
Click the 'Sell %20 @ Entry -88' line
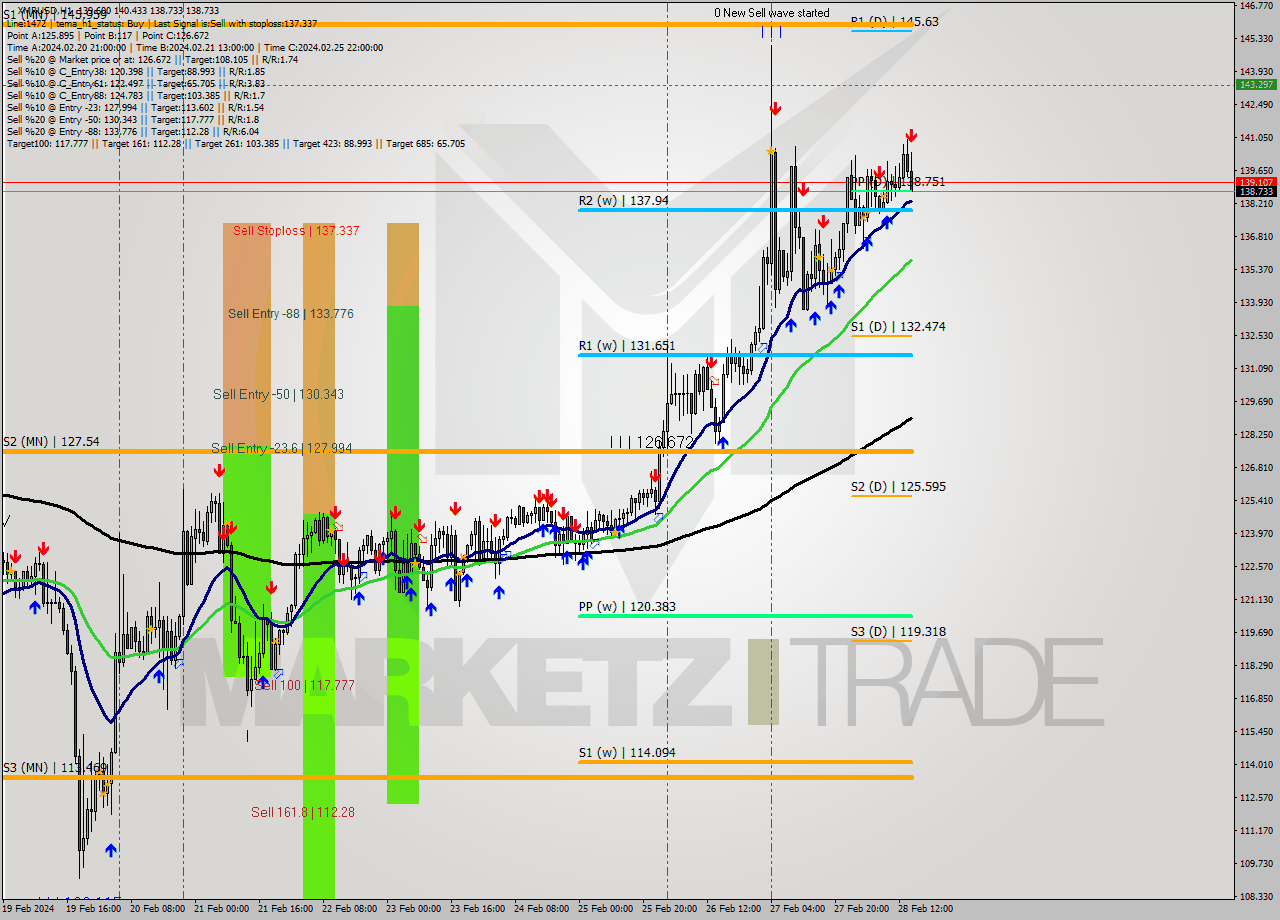[x=133, y=131]
